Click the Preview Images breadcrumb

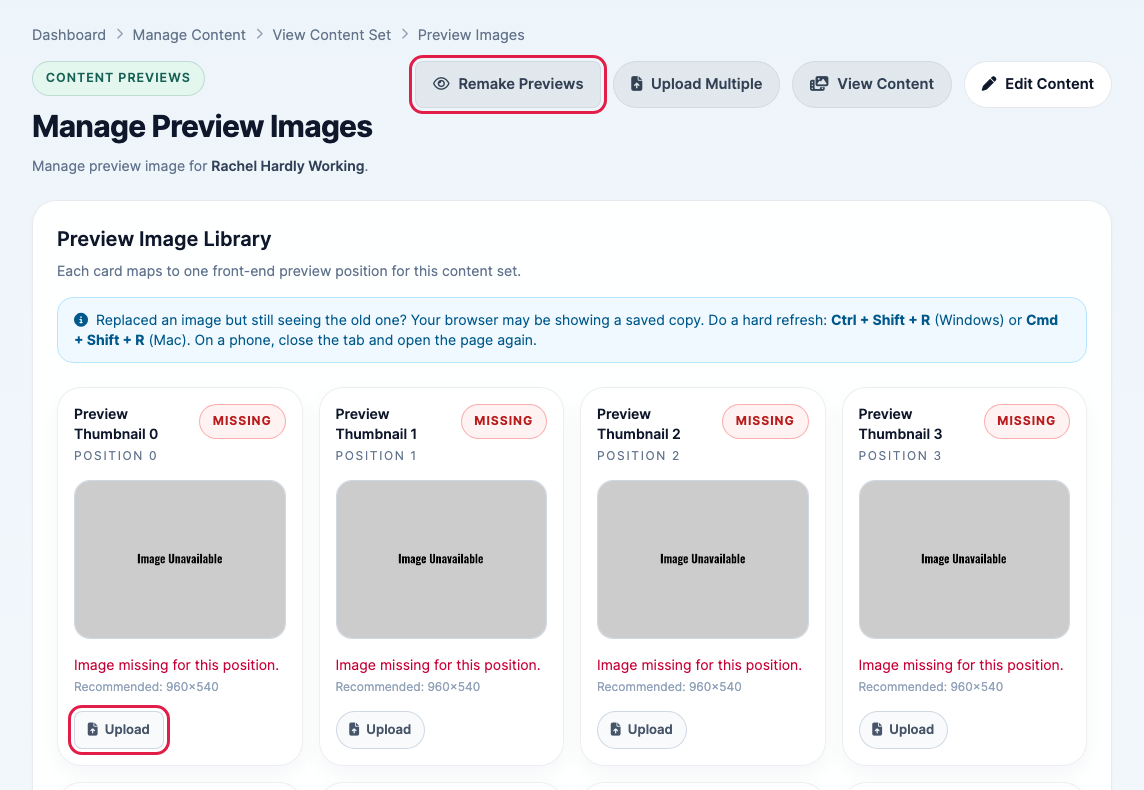tap(471, 35)
